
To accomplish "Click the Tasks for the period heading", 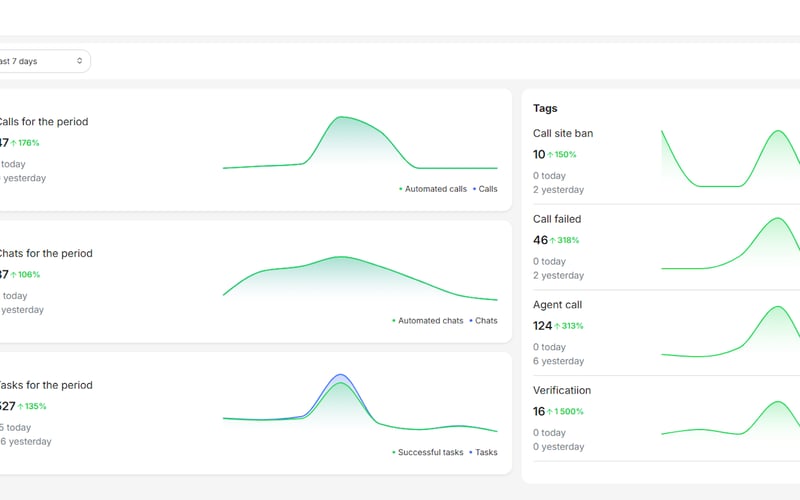I will [45, 385].
